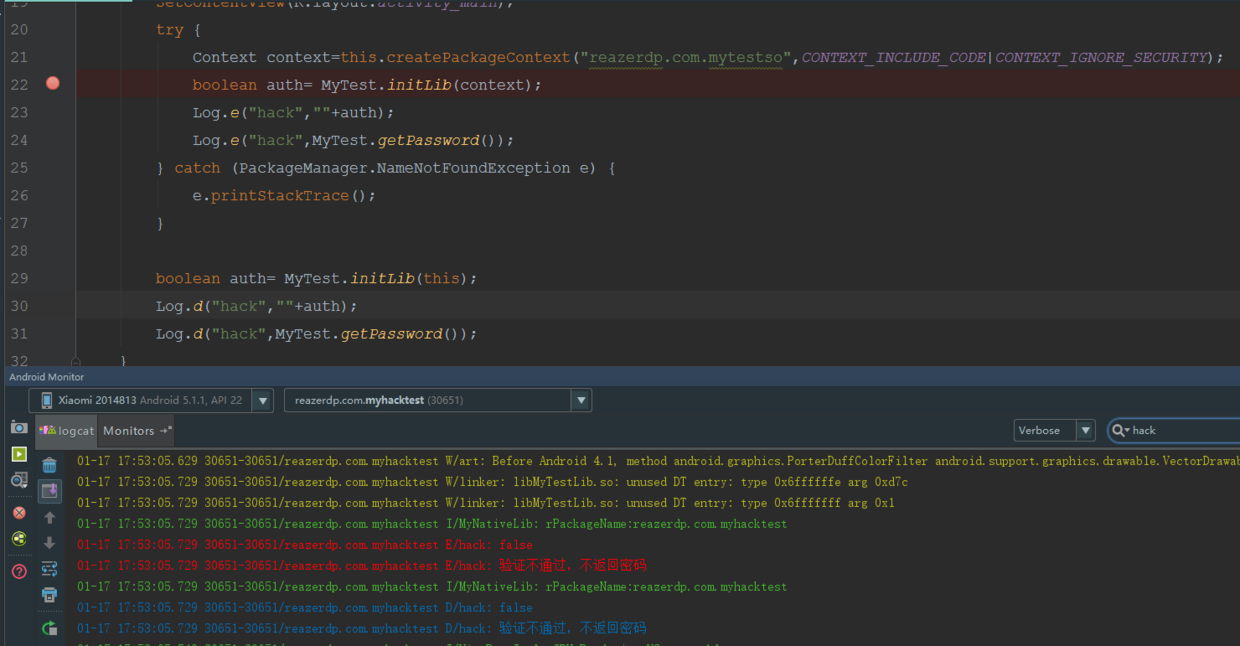Click e.printStackTrace() on line 26
Screen dimensions: 1240x646
point(284,196)
